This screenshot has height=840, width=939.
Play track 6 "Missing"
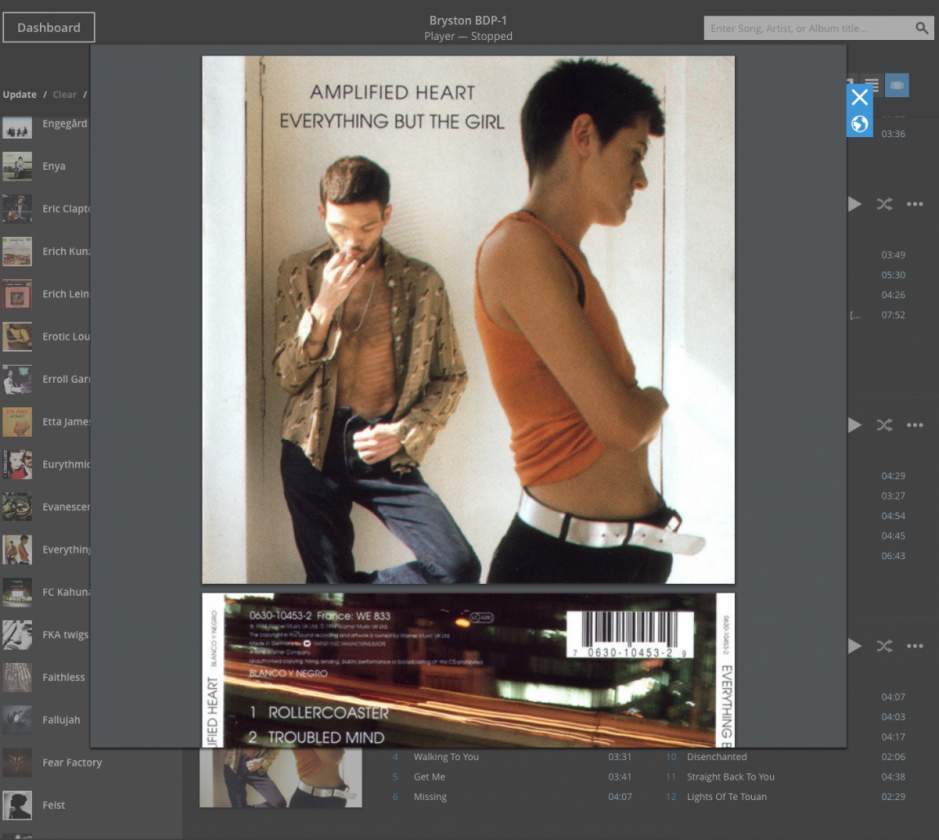point(430,797)
